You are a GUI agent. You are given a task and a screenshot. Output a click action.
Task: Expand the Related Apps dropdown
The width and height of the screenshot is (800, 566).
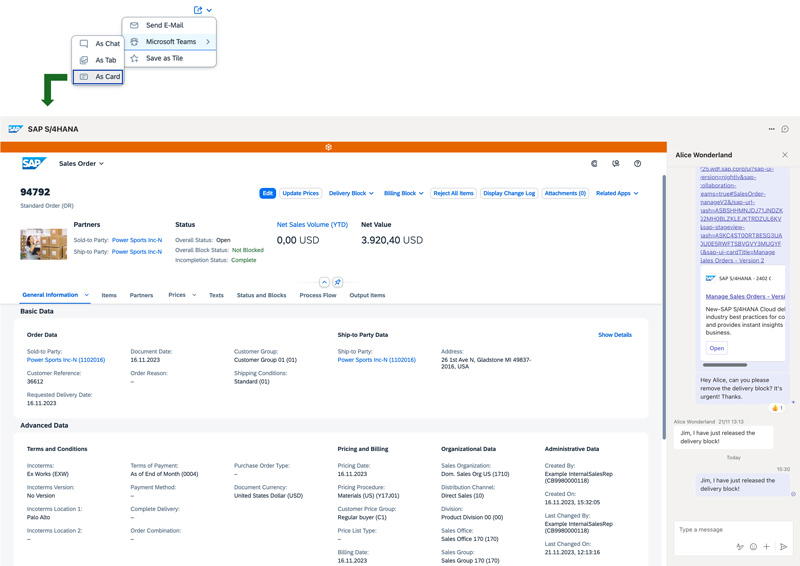(x=617, y=193)
